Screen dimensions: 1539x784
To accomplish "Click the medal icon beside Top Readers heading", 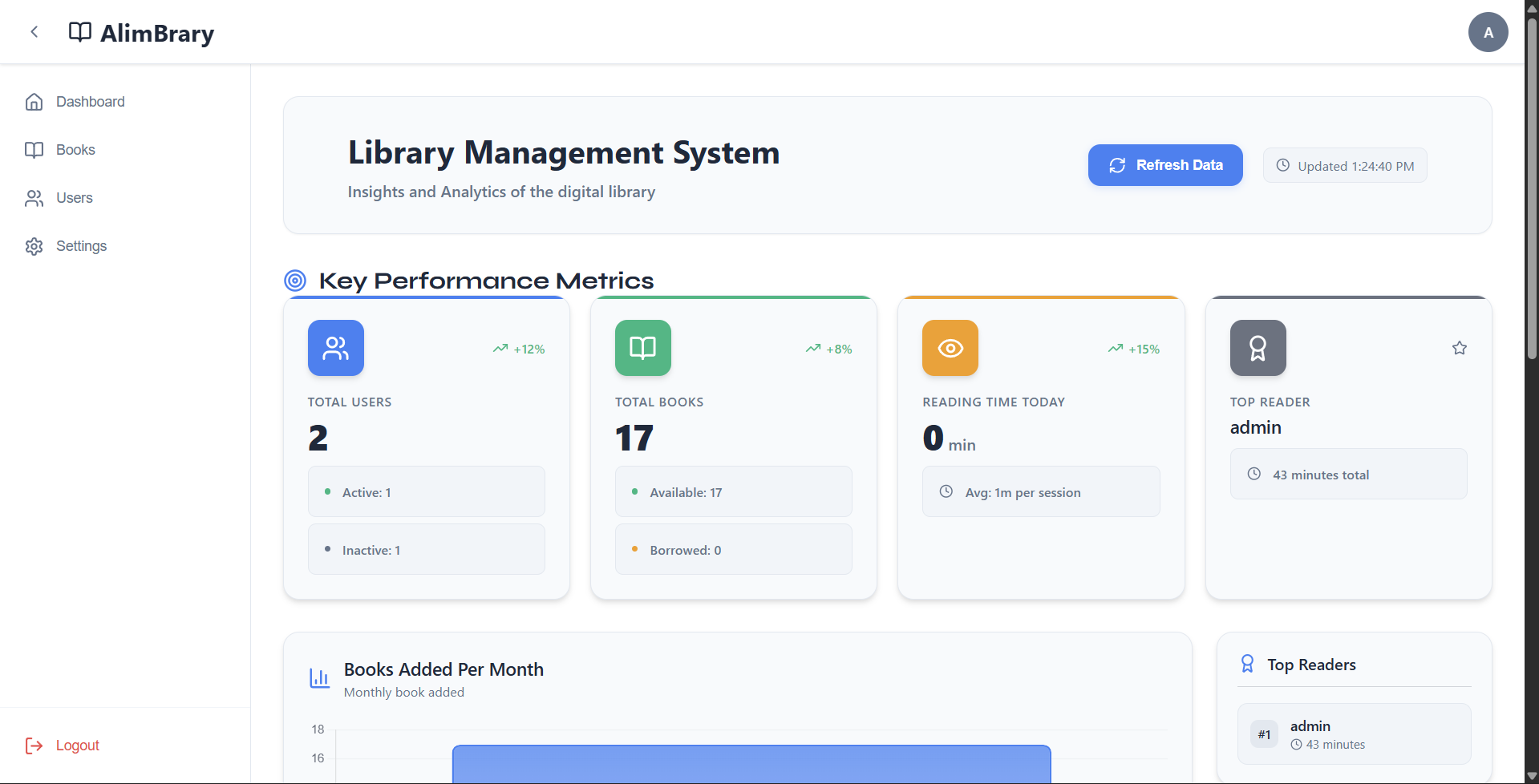I will click(1248, 663).
